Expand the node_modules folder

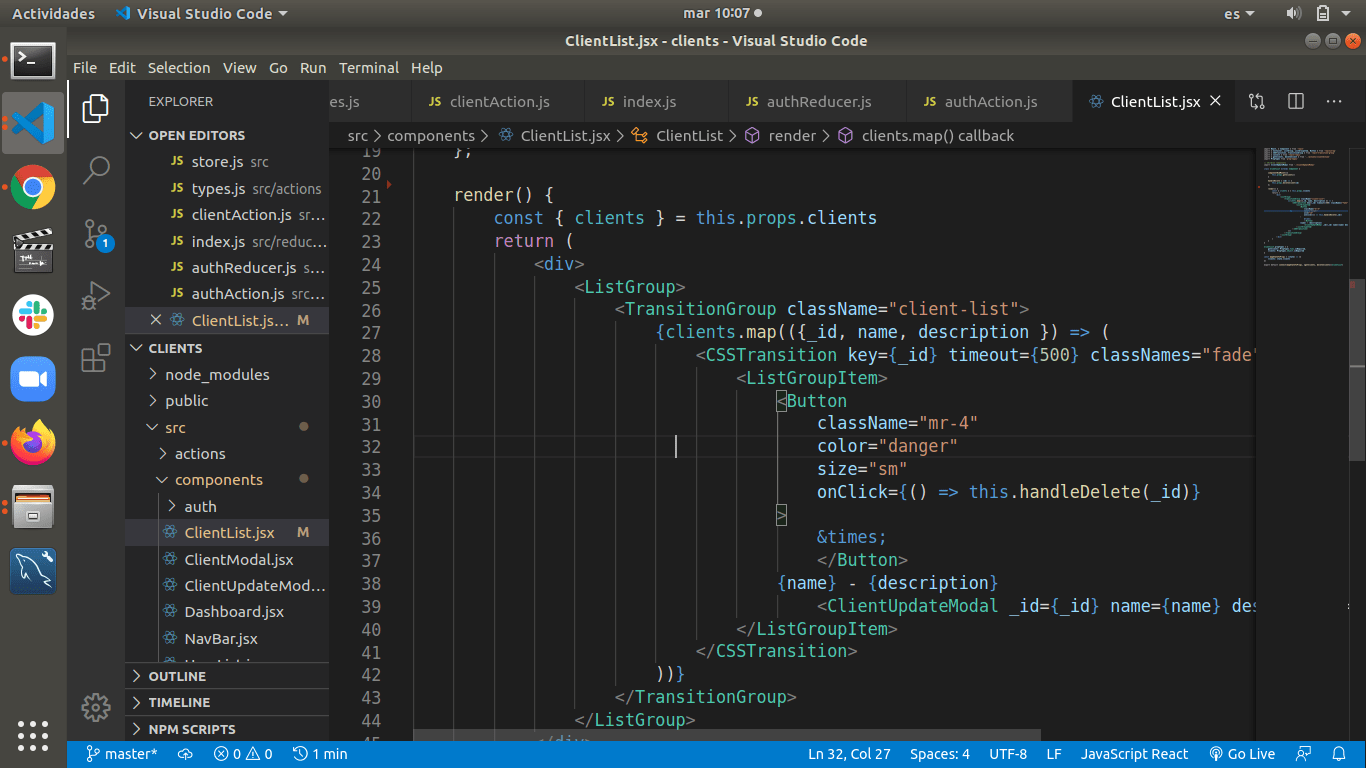tap(216, 374)
